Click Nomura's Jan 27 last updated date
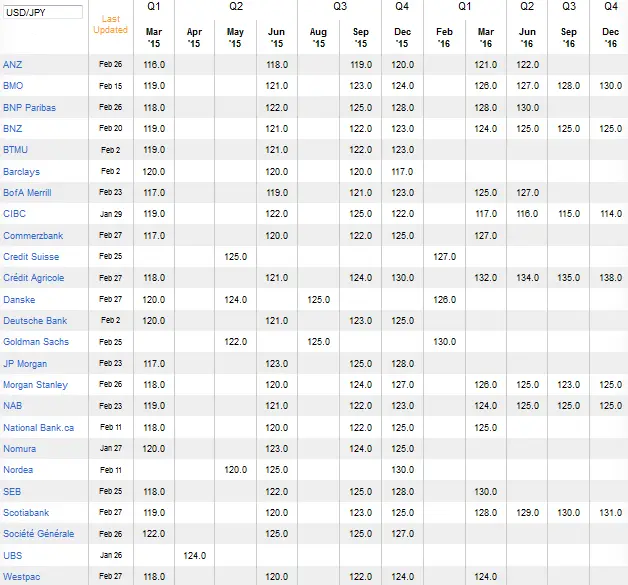This screenshot has height=585, width=628. (111, 449)
